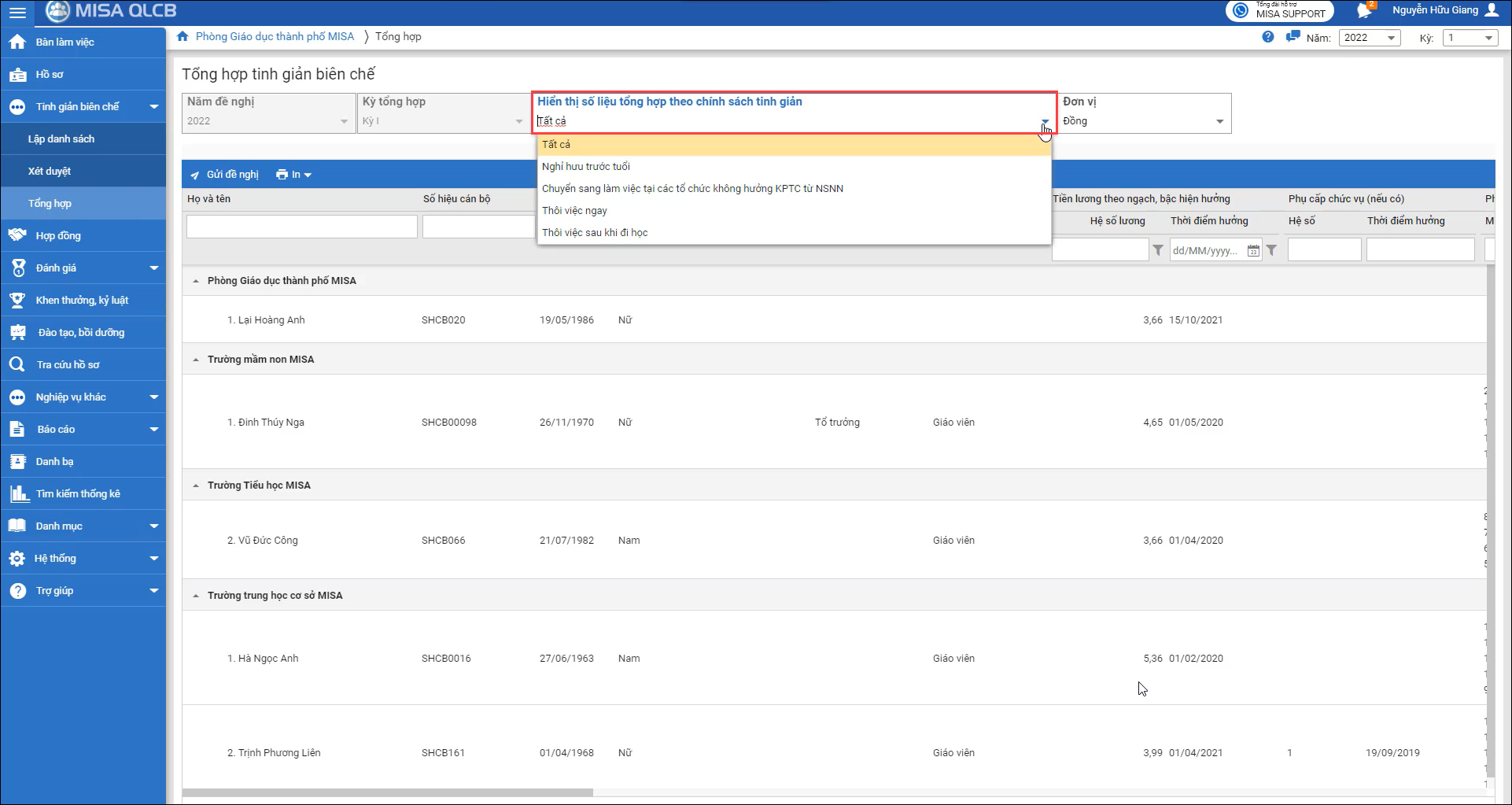
Task: Open the chat feedback icon
Action: click(1292, 37)
